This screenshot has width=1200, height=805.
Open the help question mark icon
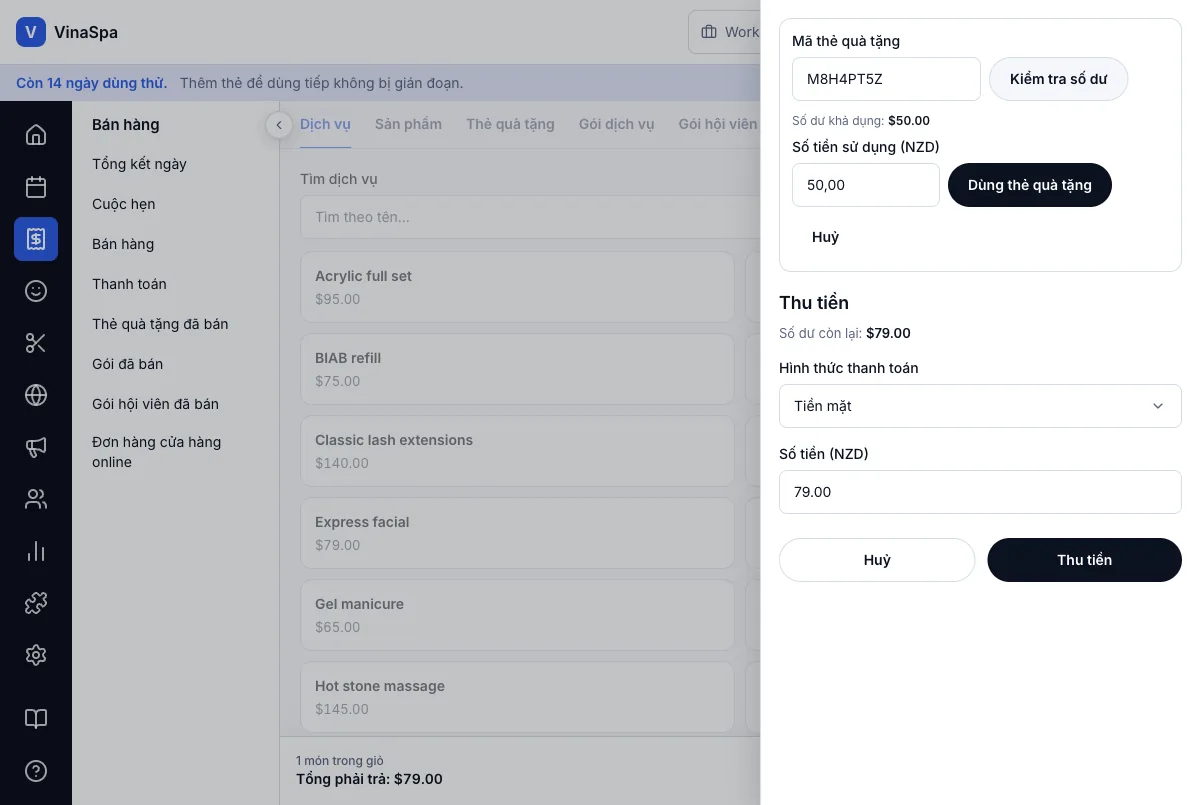pos(36,771)
